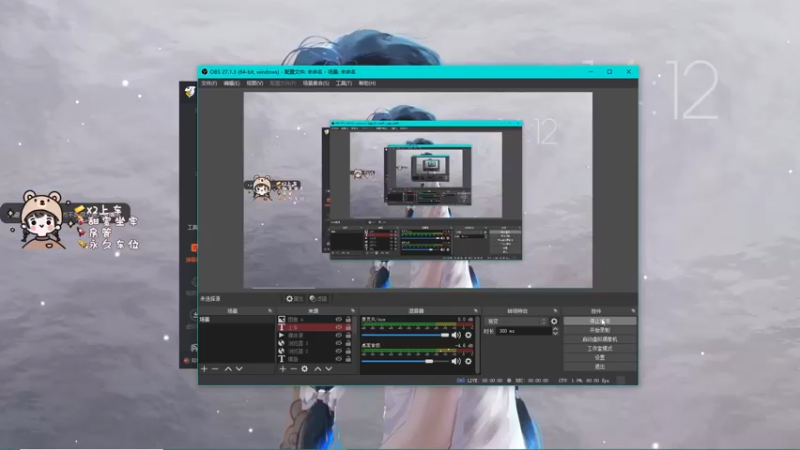The width and height of the screenshot is (800, 450).
Task: Toggle visibility eye of bottom text source
Action: coord(338,359)
